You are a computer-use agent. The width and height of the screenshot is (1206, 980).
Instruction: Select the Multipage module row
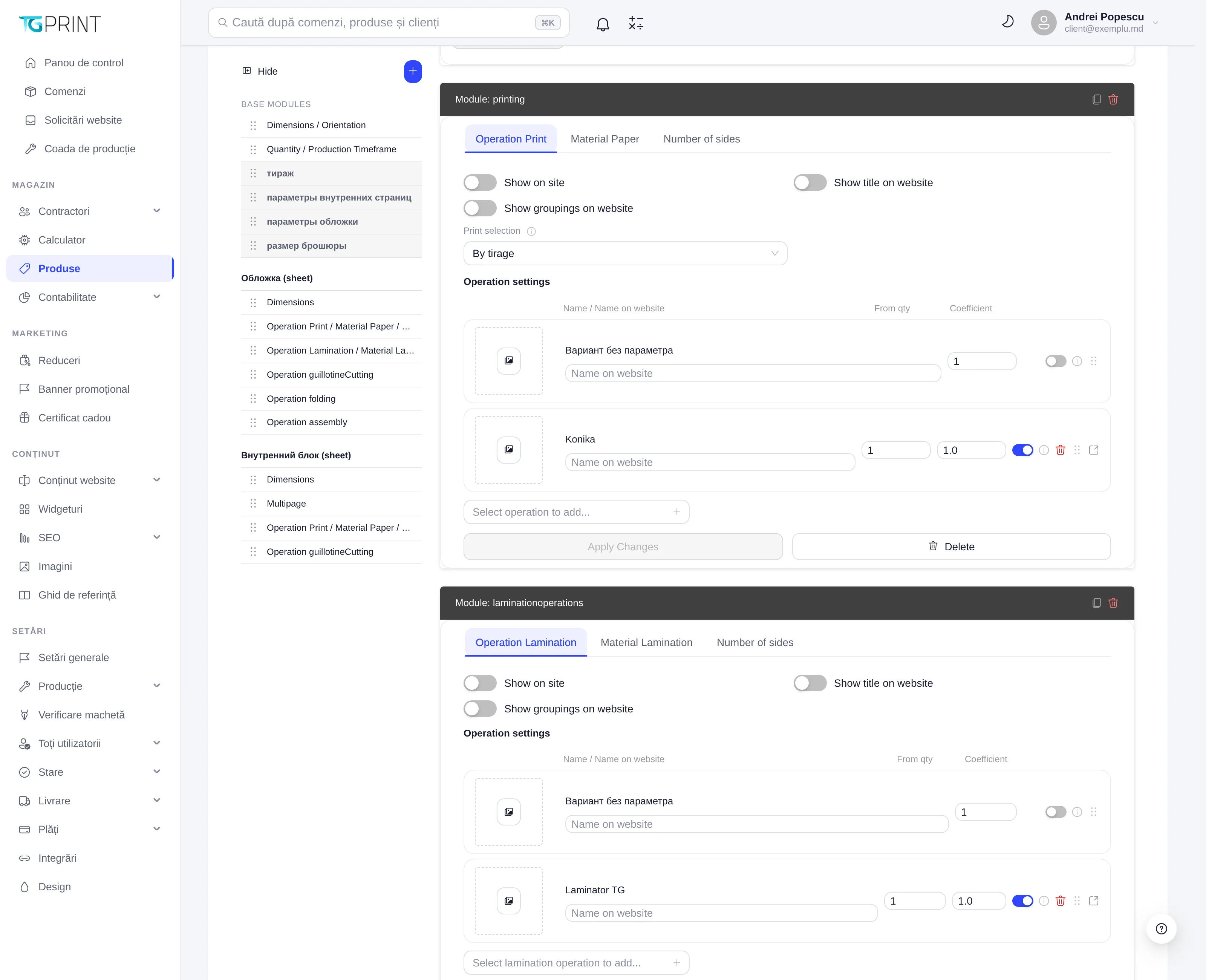pyautogui.click(x=331, y=504)
